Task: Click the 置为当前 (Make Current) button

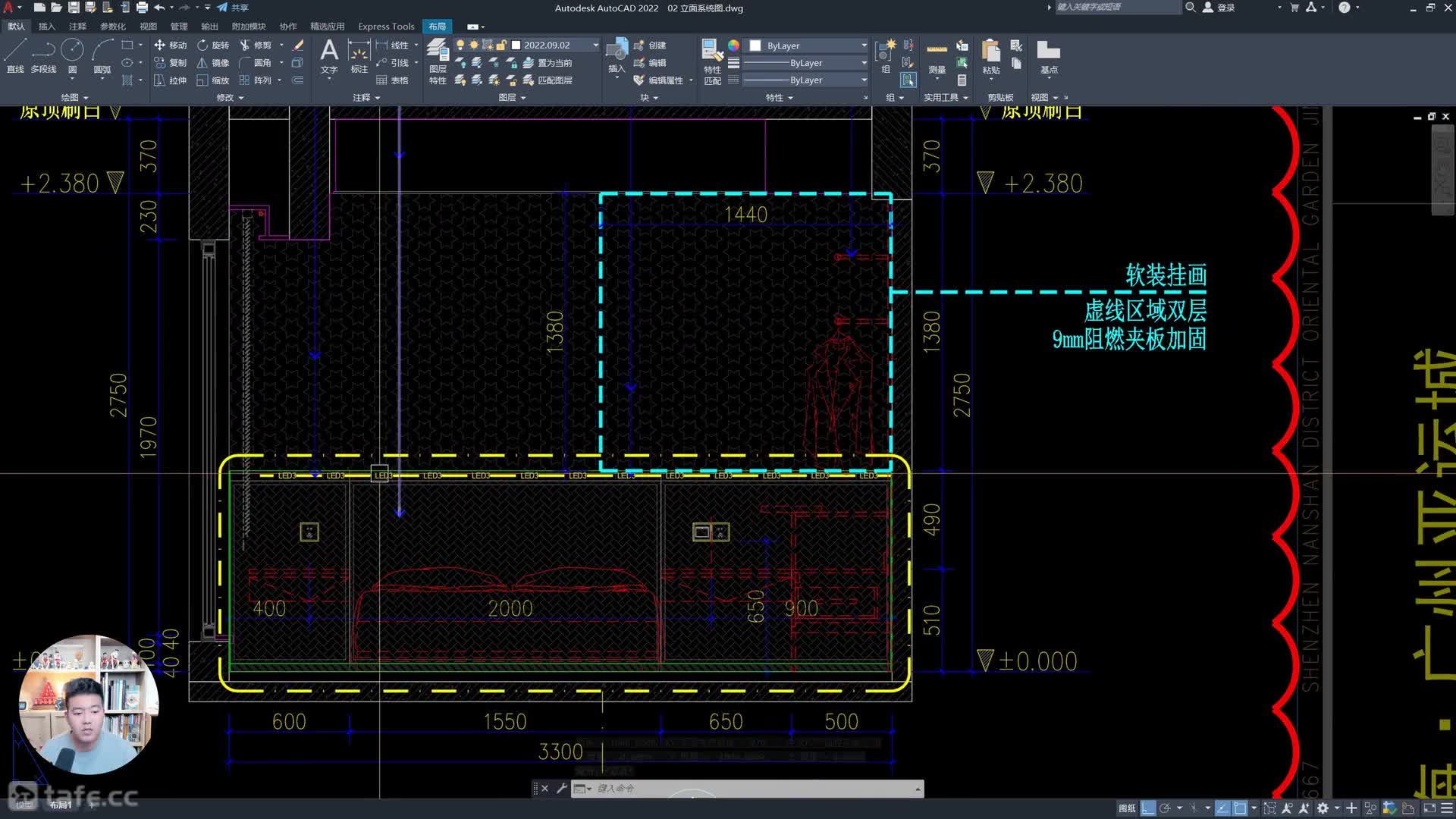Action: click(x=548, y=63)
